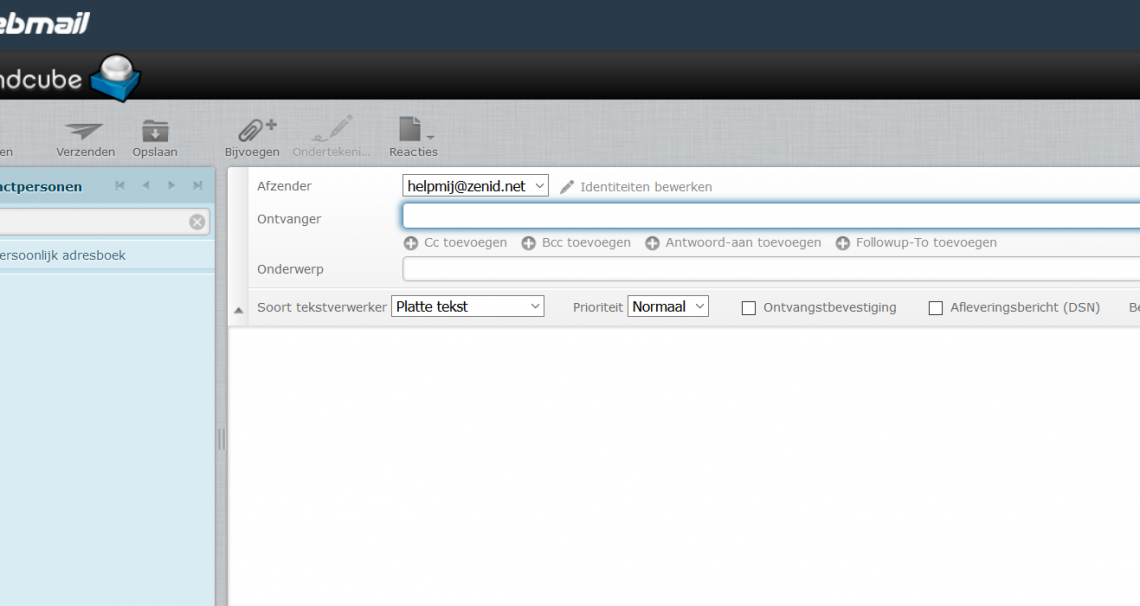Open Persoonlijk adresboek address book

pos(107,256)
